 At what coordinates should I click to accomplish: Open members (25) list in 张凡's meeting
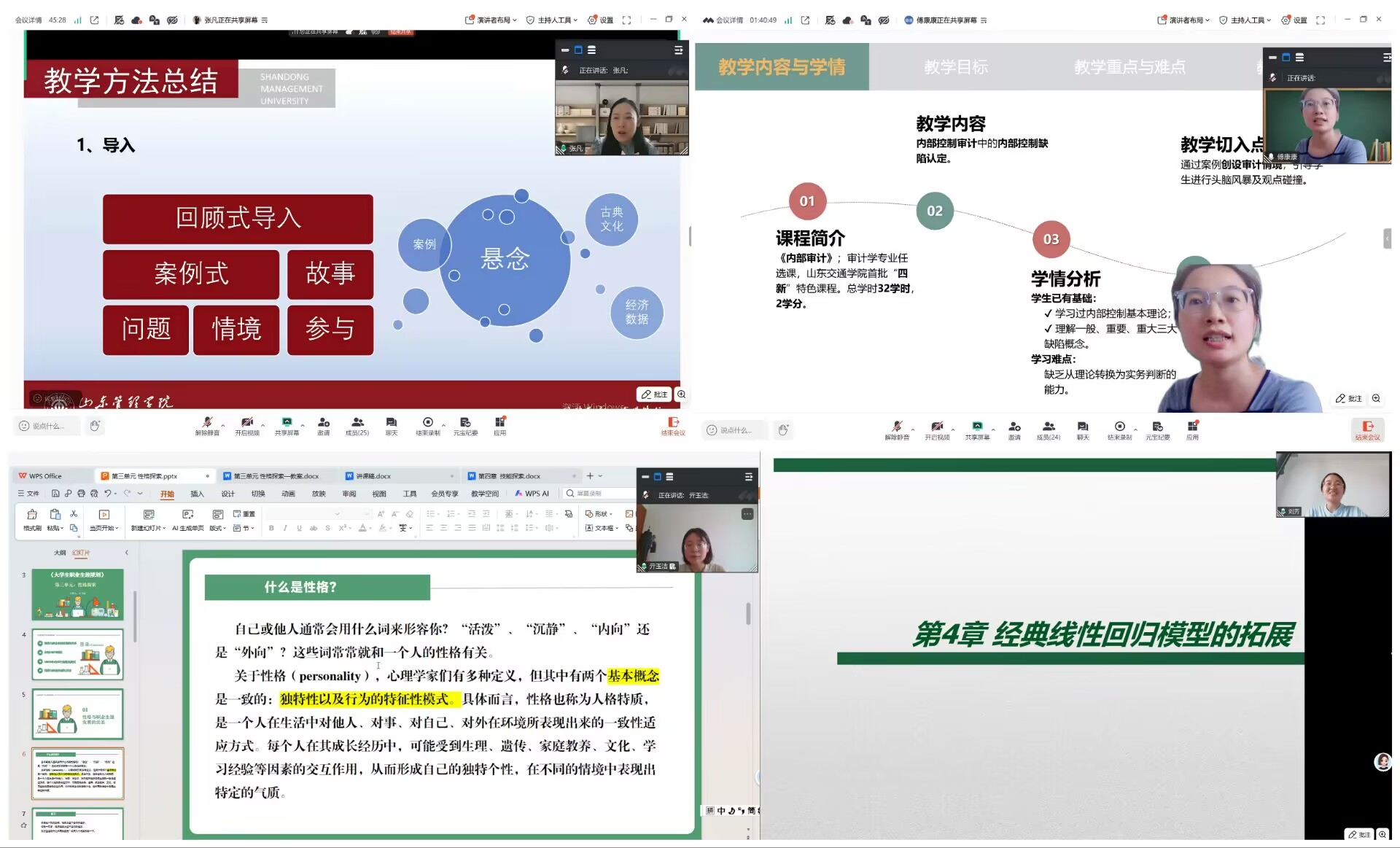tap(357, 426)
